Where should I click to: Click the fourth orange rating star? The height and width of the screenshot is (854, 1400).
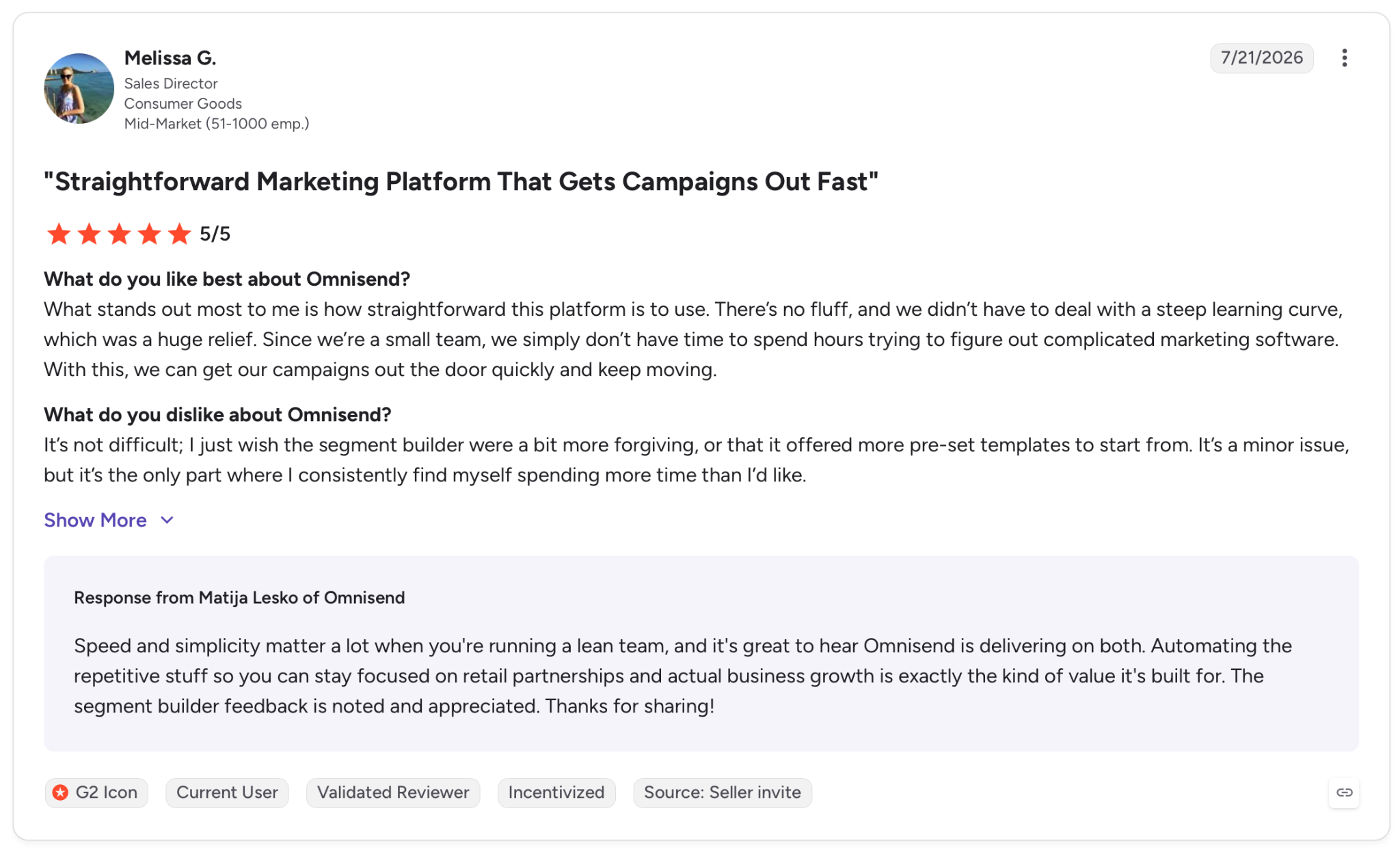click(149, 234)
